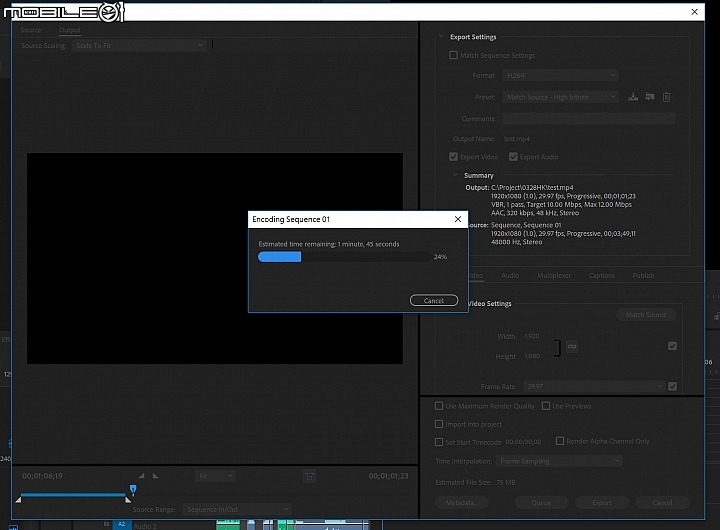Image resolution: width=720 pixels, height=530 pixels.
Task: Click the Height value 1,080
Action: click(x=532, y=356)
